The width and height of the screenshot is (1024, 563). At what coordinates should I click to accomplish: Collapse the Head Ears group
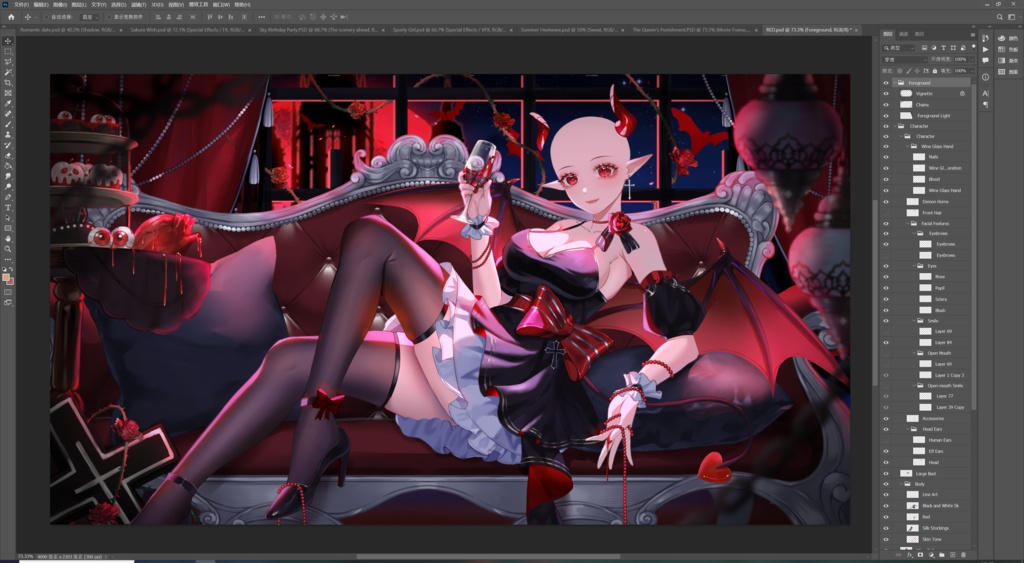point(908,429)
